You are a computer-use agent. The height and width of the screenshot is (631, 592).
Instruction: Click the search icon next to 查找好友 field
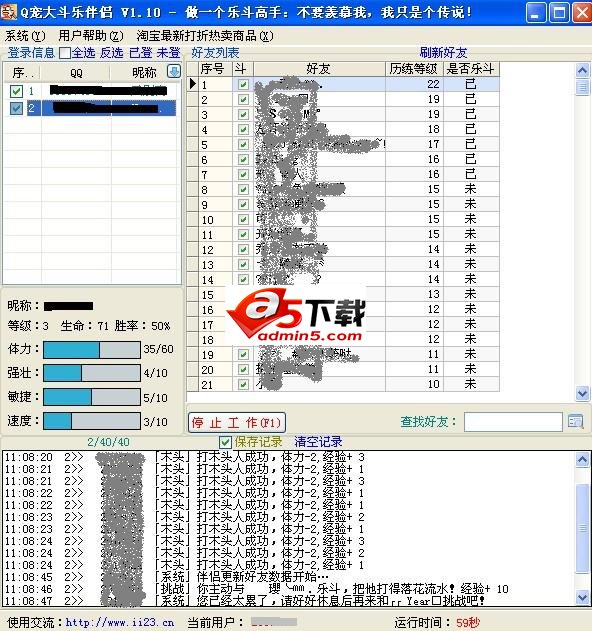[575, 422]
